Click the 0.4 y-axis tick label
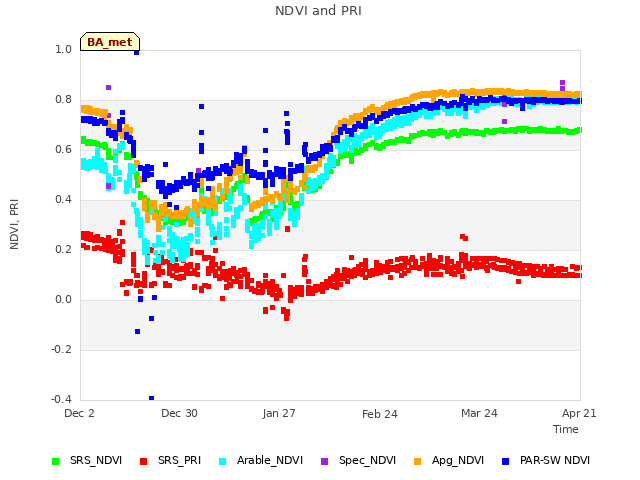Viewport: 640px width, 480px height. tap(63, 200)
